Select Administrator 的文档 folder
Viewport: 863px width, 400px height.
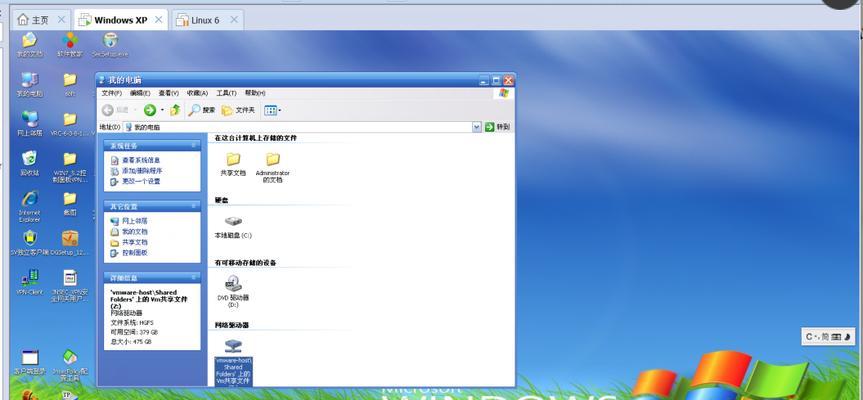point(272,167)
